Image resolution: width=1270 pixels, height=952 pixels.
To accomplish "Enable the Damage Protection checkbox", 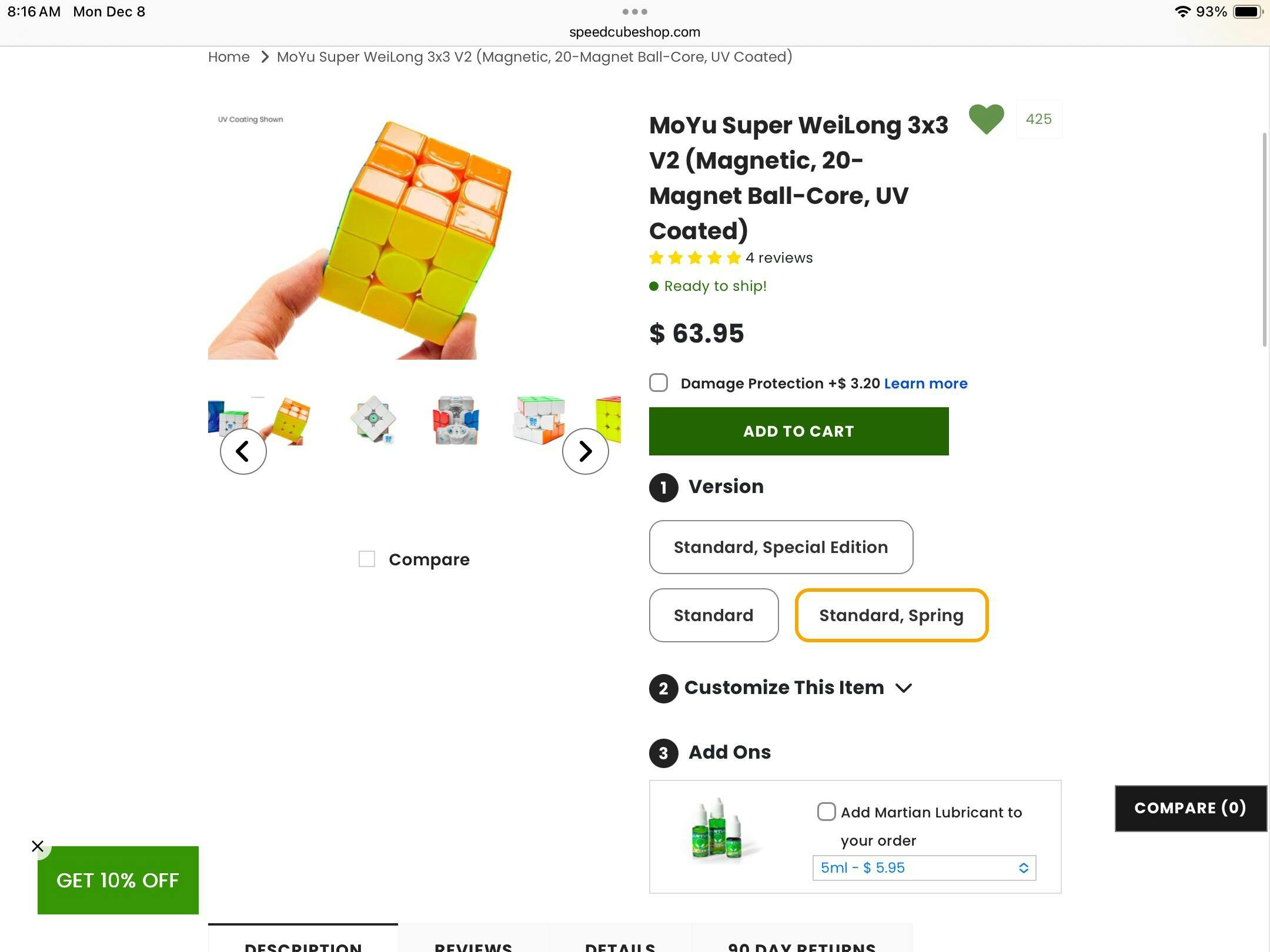I will (x=659, y=383).
